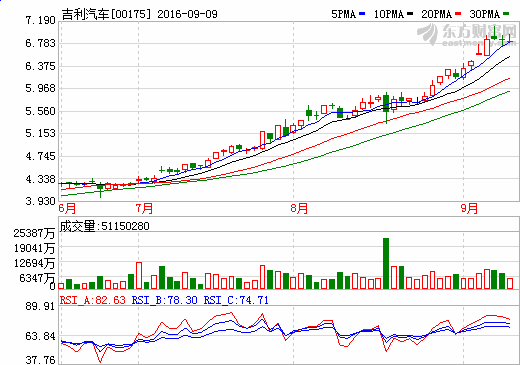520x365 pixels.
Task: Click the 20PMA legend text
Action: pos(437,14)
